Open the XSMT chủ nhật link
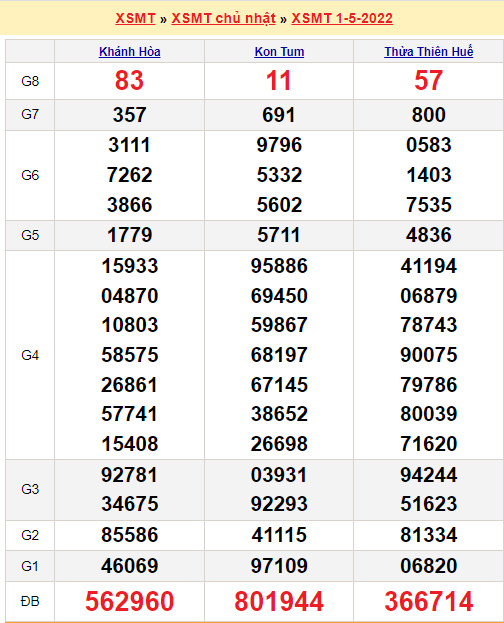Image resolution: width=504 pixels, height=623 pixels. point(223,18)
